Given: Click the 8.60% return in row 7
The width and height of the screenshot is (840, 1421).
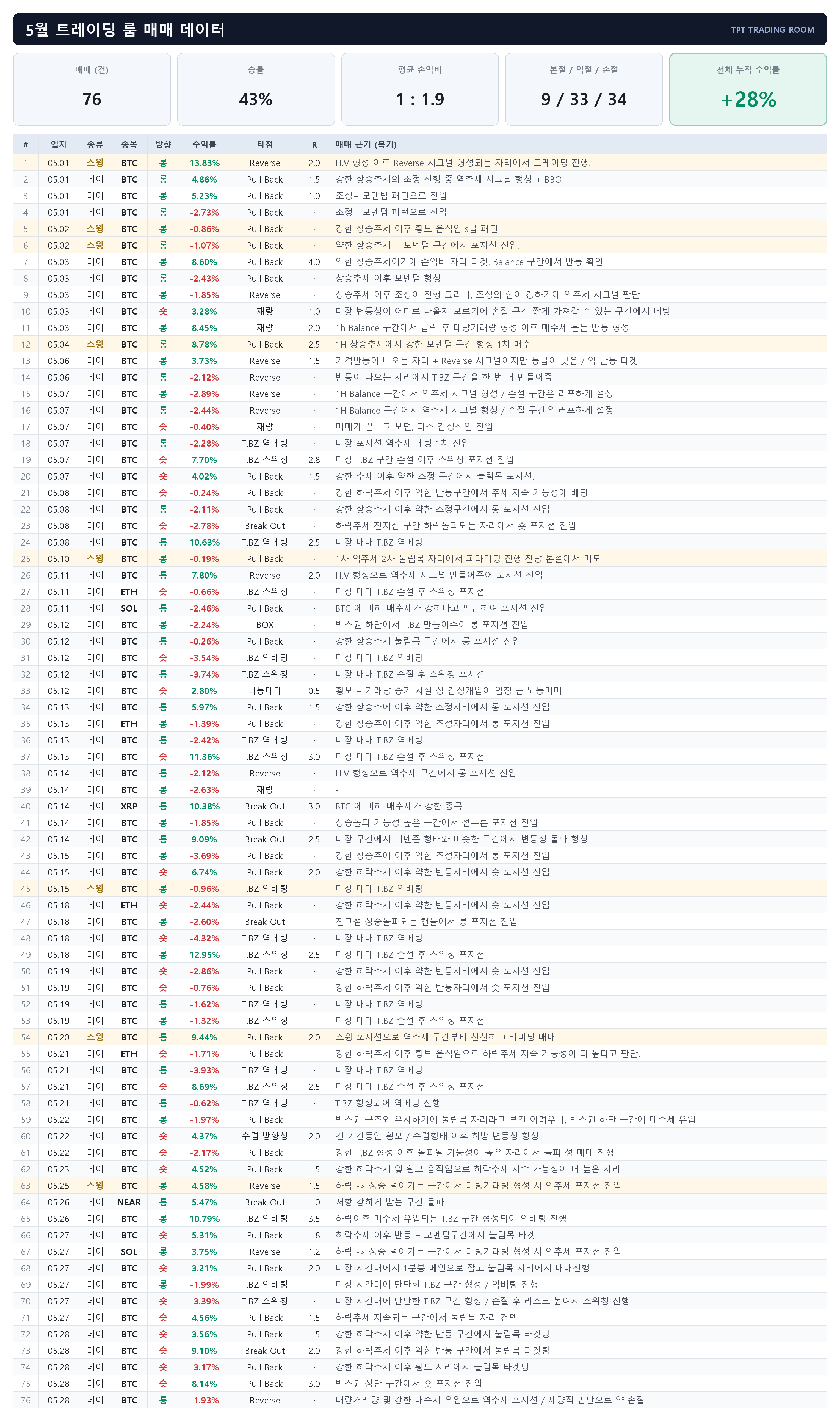Looking at the screenshot, I should tap(204, 262).
